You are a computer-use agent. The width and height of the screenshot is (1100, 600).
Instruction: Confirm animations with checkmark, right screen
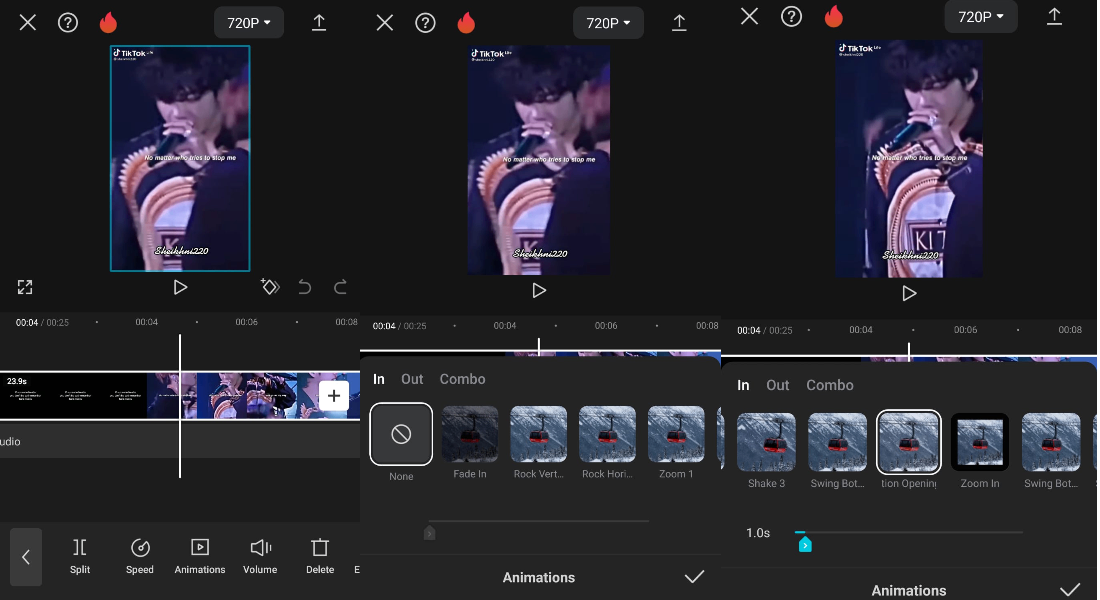[x=1070, y=590]
